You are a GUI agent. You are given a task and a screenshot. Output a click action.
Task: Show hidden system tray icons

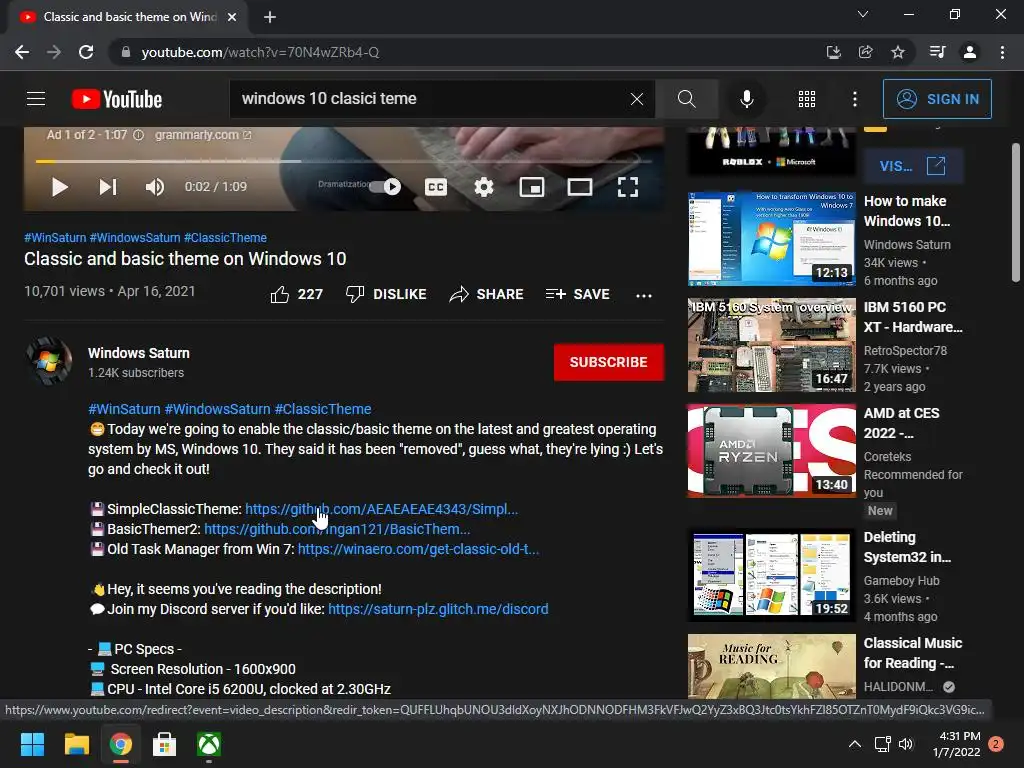point(854,744)
